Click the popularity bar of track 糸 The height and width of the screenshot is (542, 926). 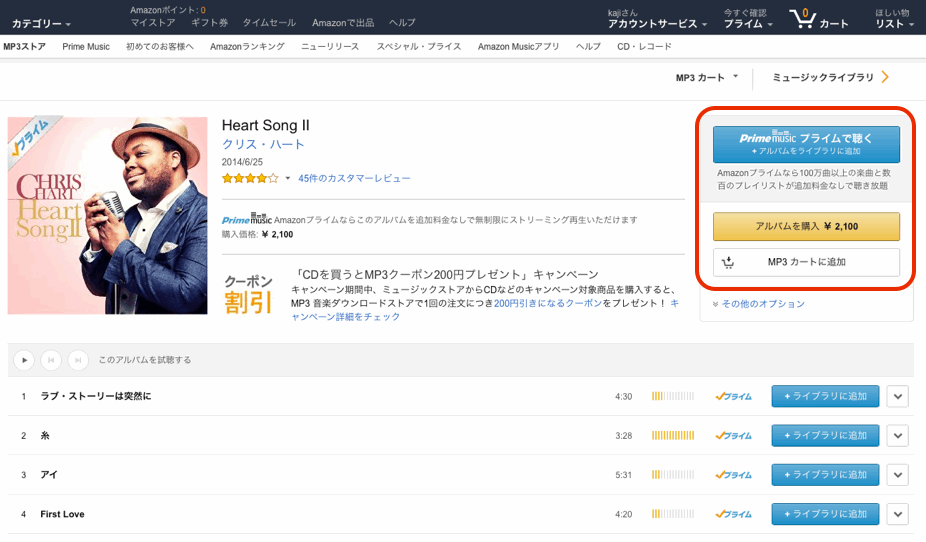[x=672, y=436]
